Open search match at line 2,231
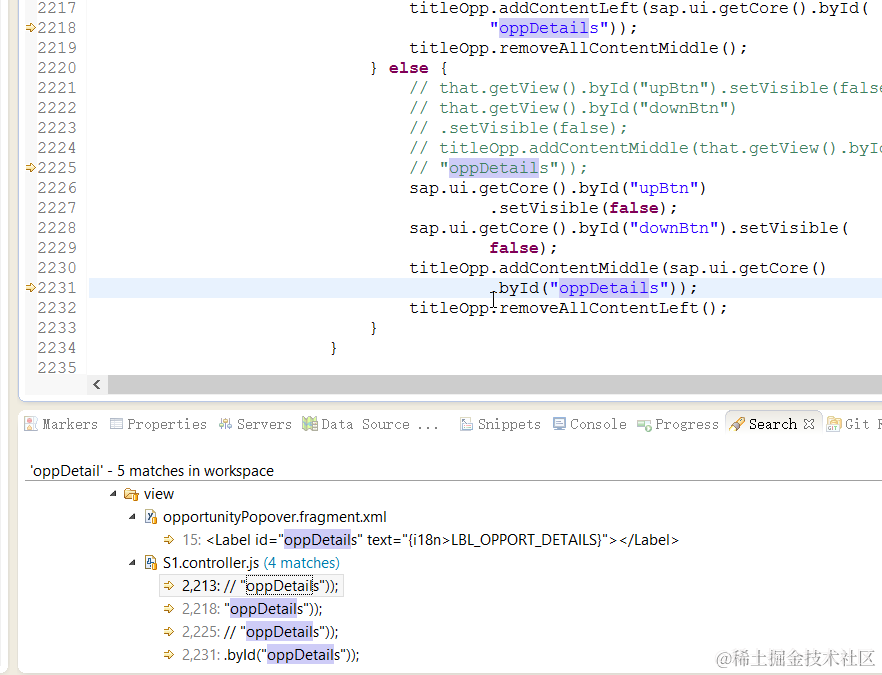This screenshot has width=882, height=675. tap(271, 655)
